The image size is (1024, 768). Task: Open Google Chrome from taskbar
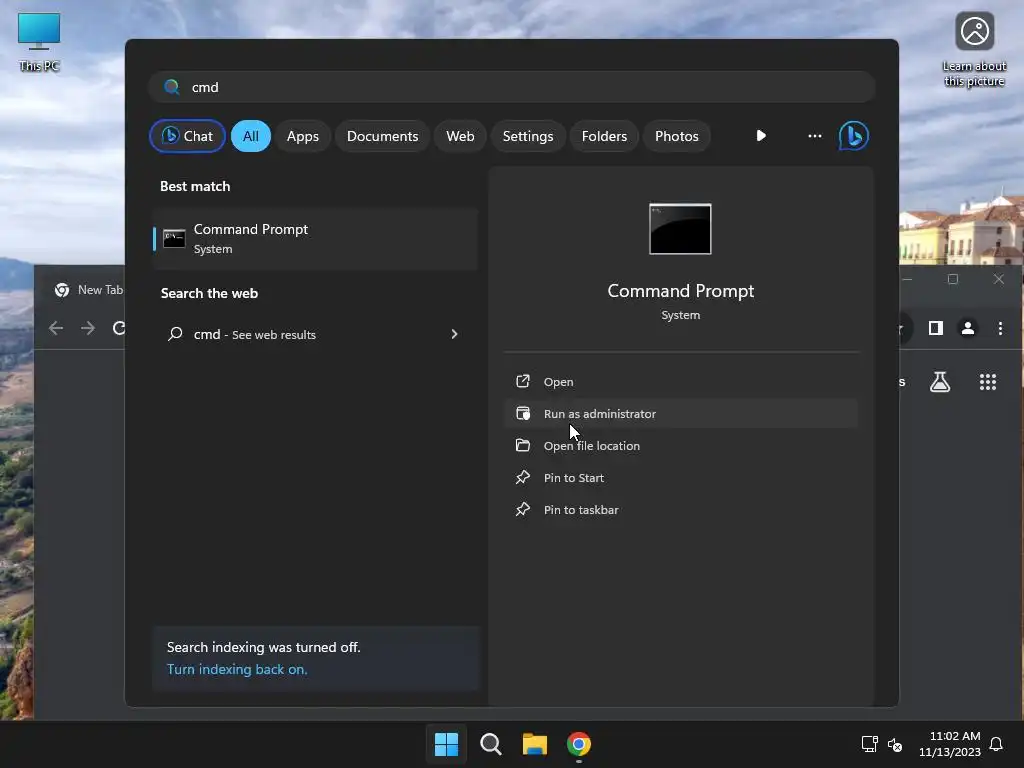[x=579, y=744]
